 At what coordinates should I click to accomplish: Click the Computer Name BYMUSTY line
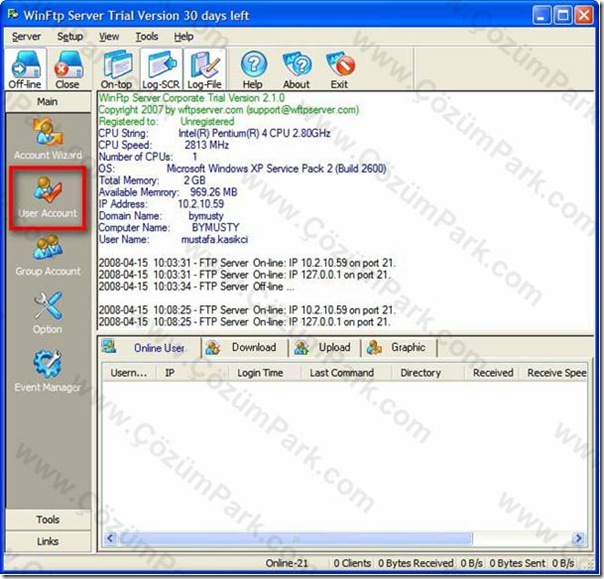tap(169, 228)
